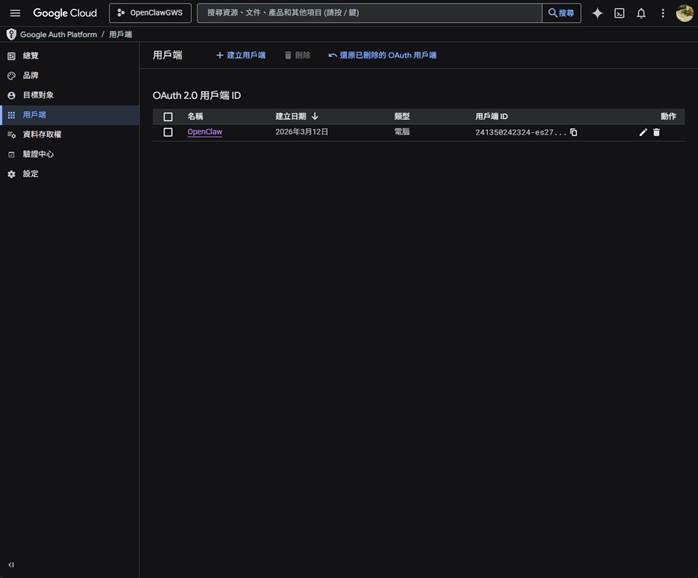Image resolution: width=698 pixels, height=578 pixels.
Task: Go to 總覽 in sidebar
Action: tap(30, 56)
